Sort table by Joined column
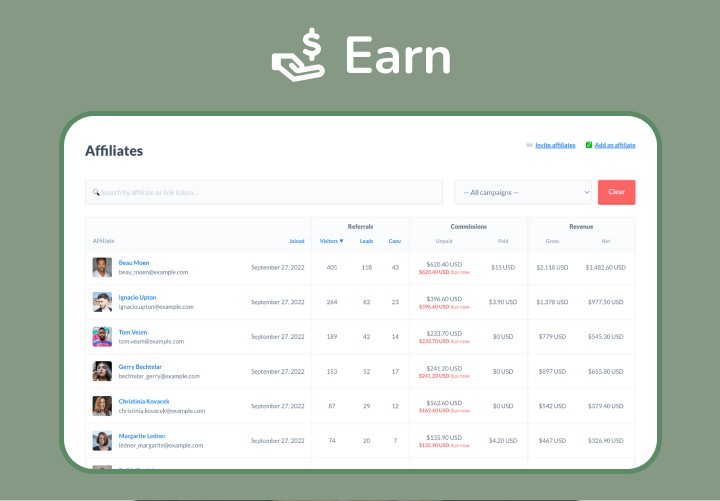 297,241
